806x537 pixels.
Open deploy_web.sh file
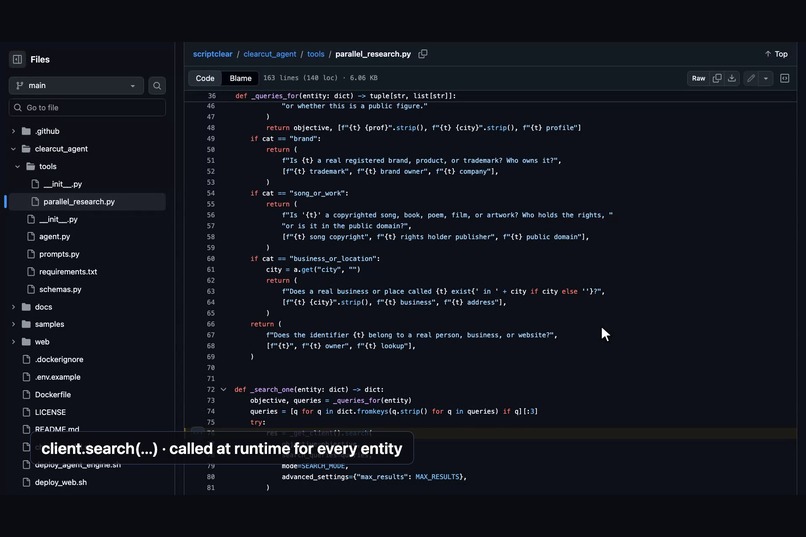(x=61, y=482)
